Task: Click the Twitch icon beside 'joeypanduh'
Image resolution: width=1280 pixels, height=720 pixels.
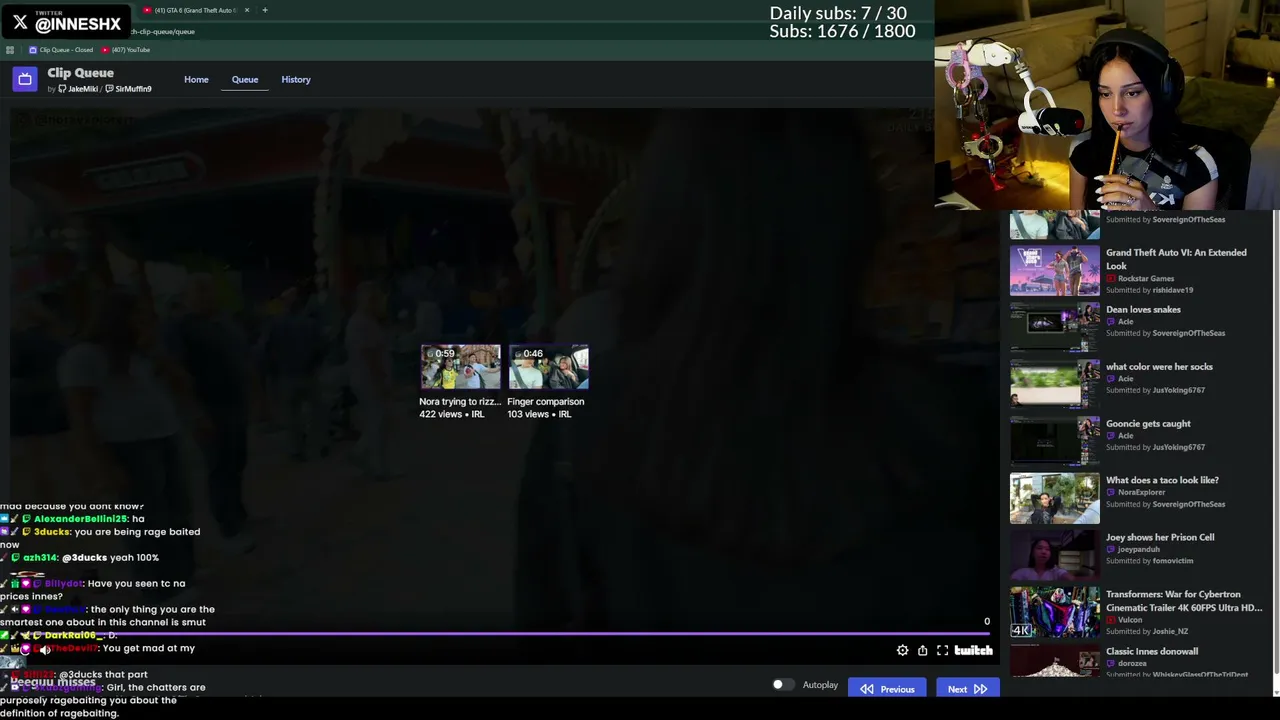Action: 1110,550
